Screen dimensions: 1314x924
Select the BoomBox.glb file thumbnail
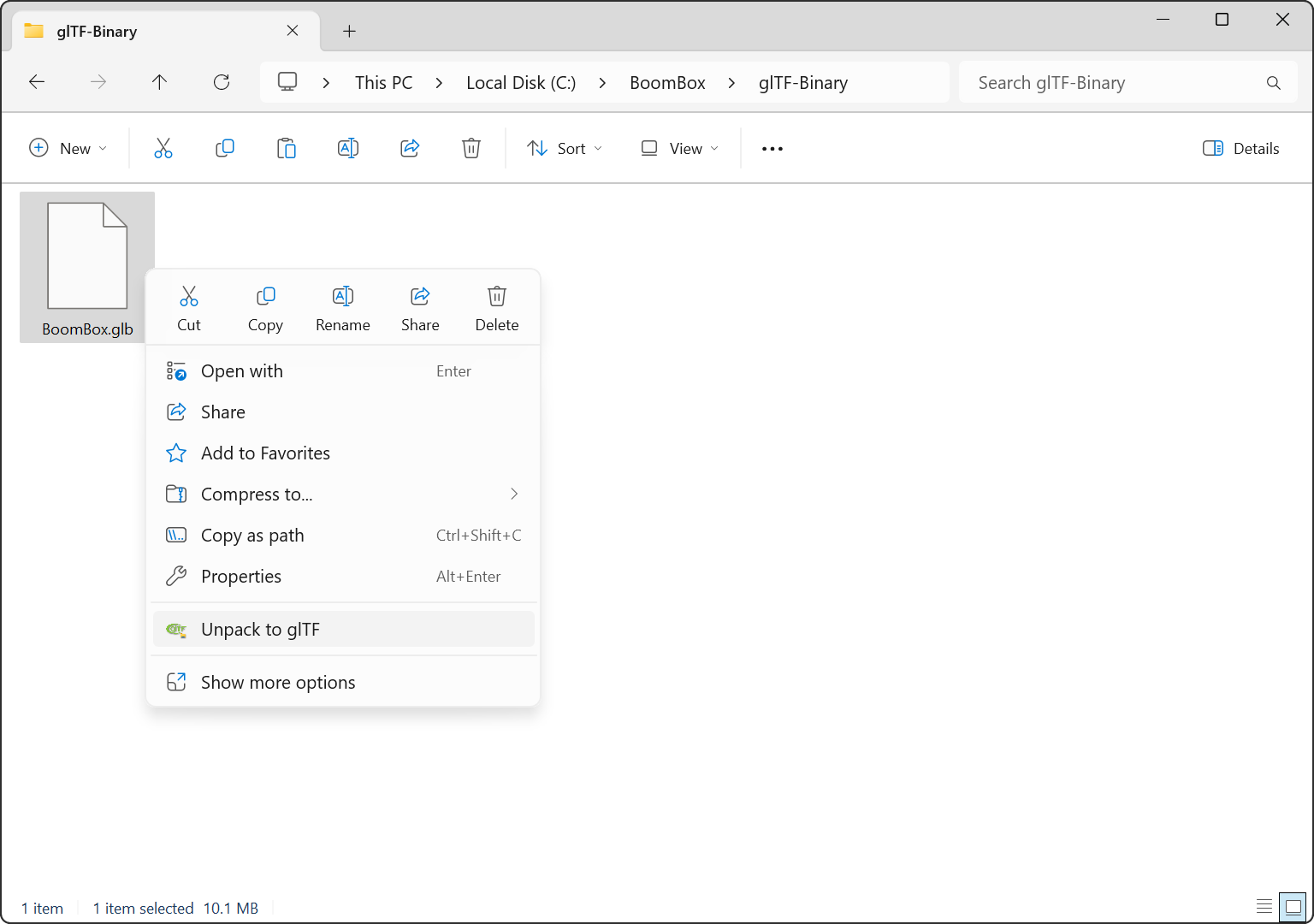87,267
